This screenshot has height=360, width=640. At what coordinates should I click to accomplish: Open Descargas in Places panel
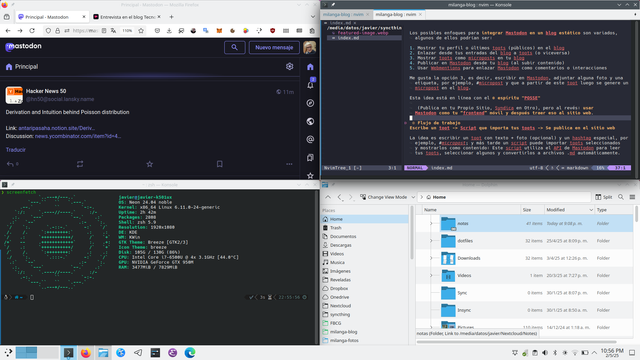340,245
